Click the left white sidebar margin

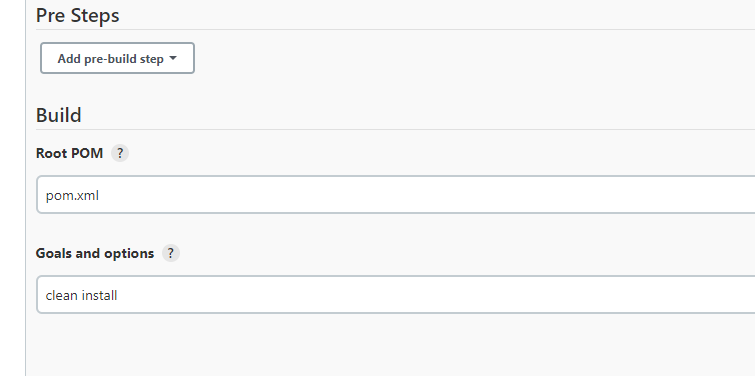pos(12,188)
